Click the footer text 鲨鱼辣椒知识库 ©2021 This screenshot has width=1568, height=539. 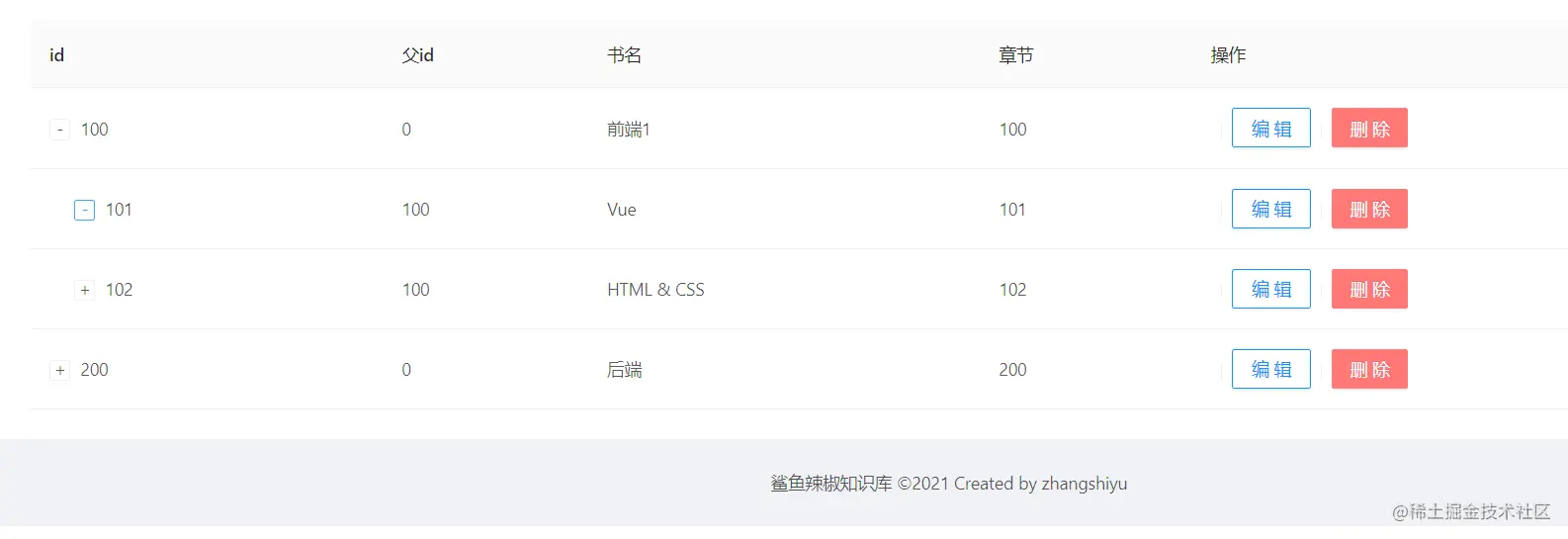pyautogui.click(x=859, y=484)
